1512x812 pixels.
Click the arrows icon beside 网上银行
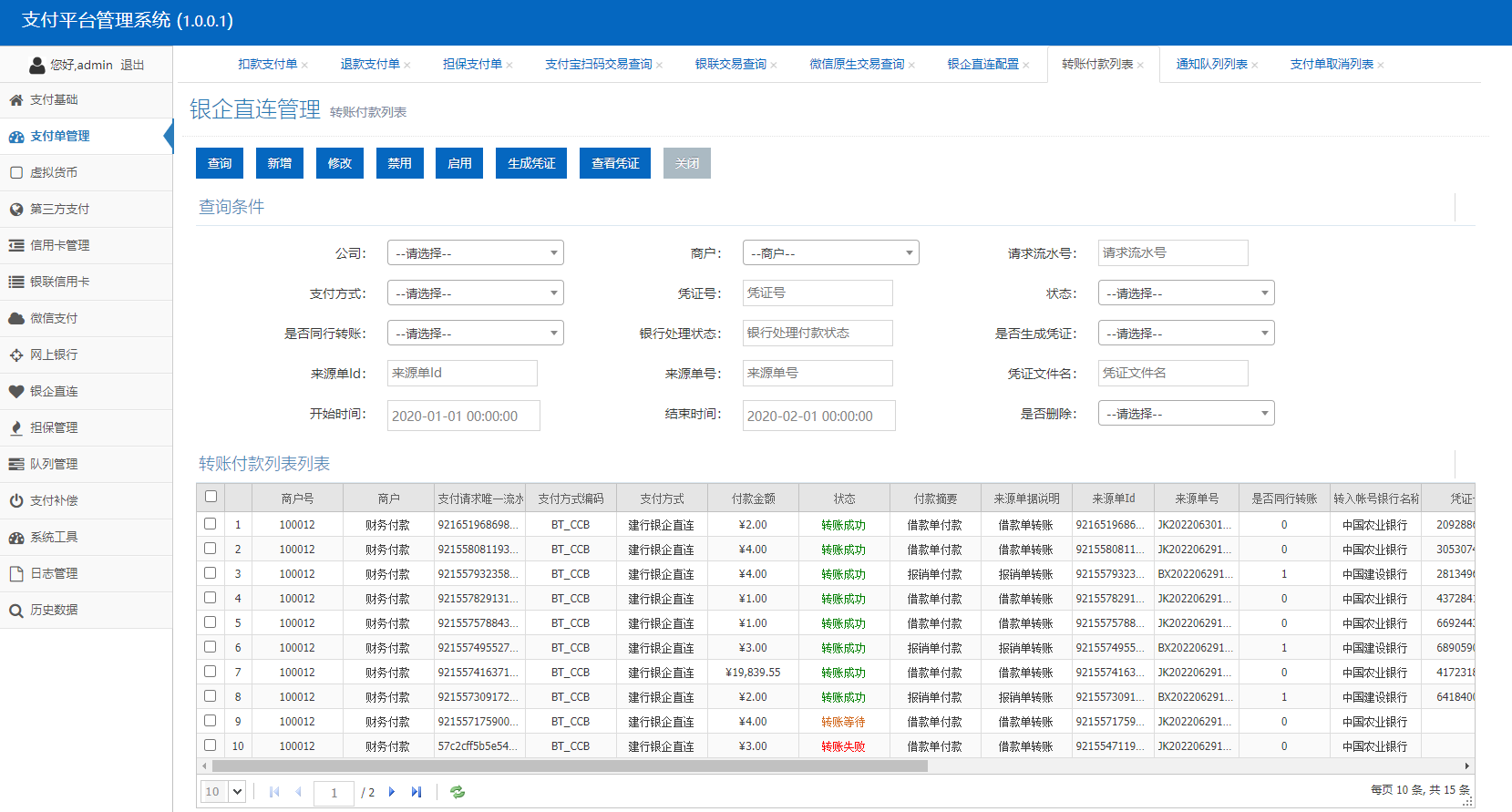coord(15,355)
